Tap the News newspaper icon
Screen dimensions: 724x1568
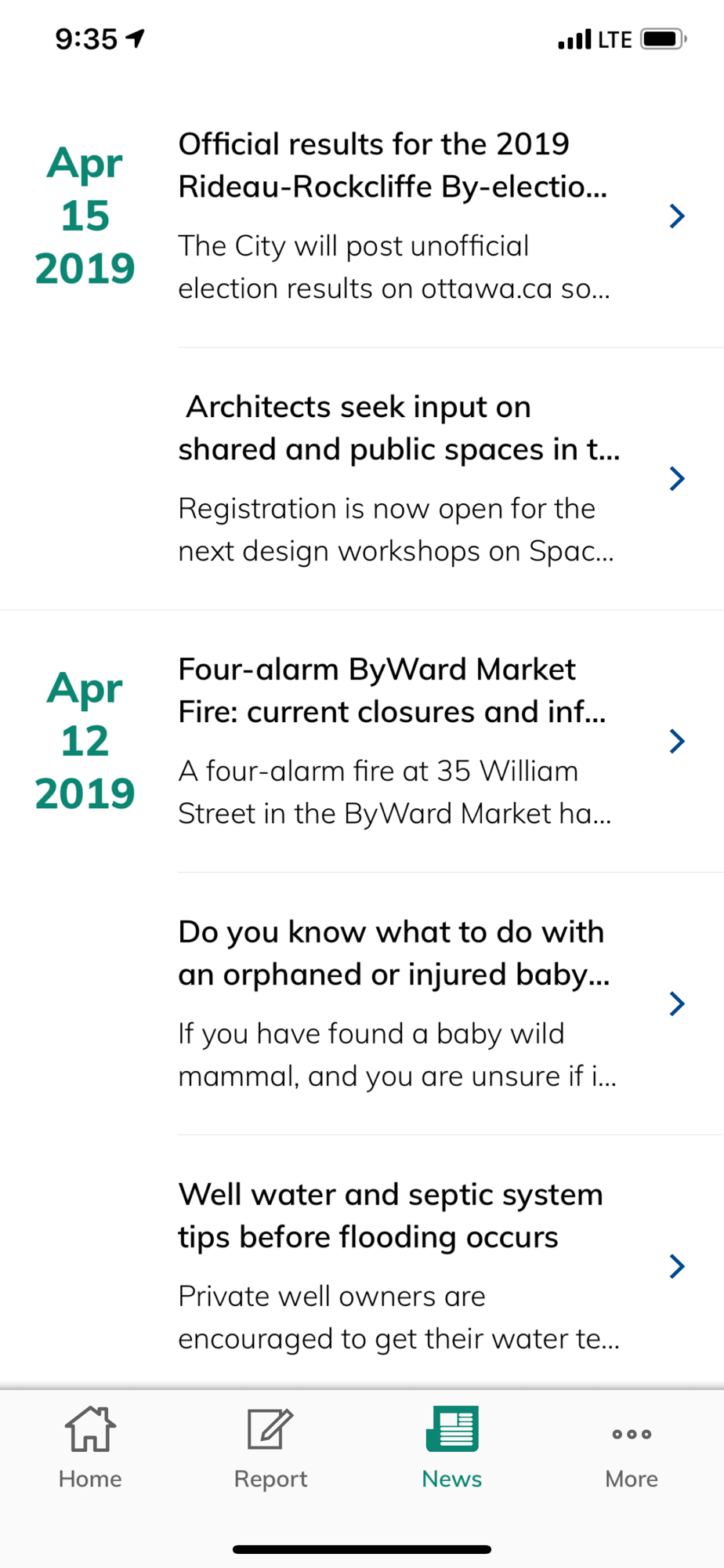pos(452,1428)
